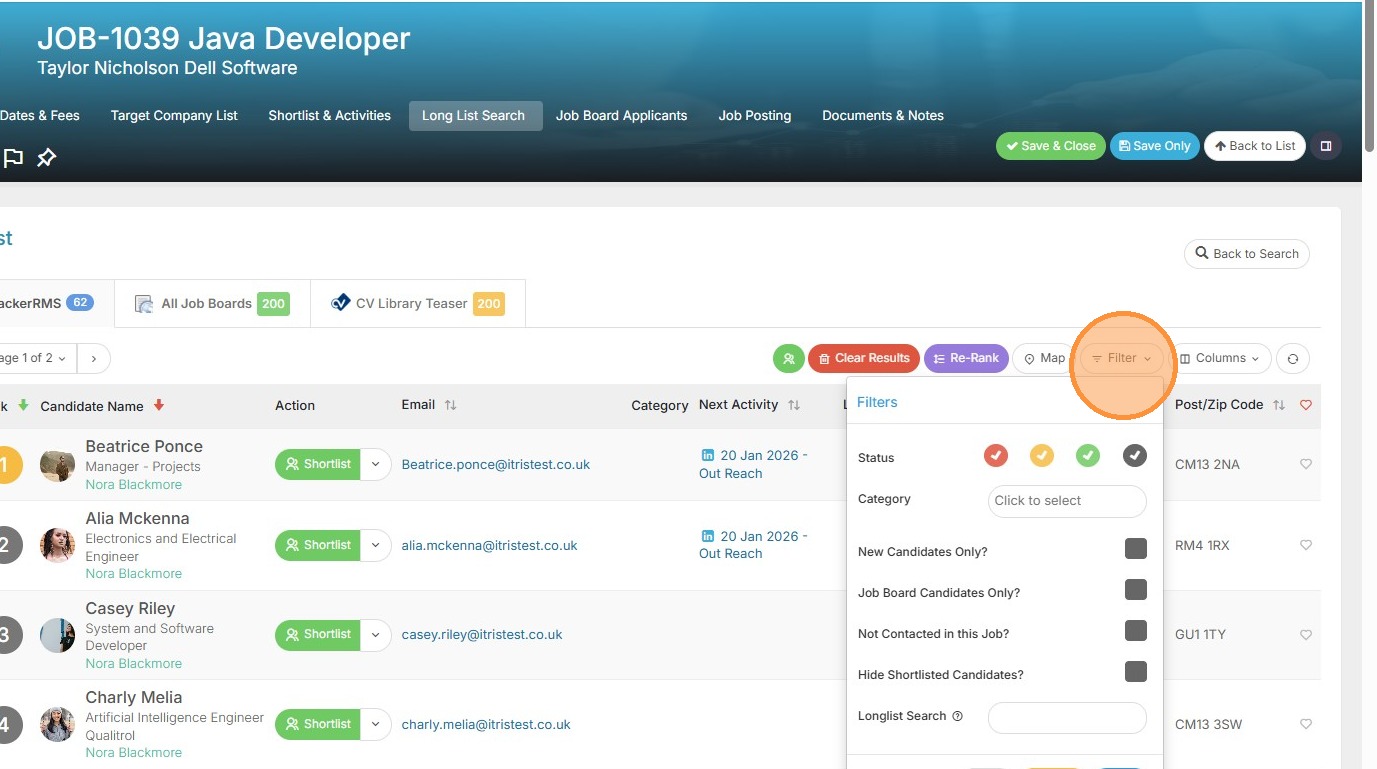Select the All Job Boards results tab
Screen dimensions: 1377x769
212,304
